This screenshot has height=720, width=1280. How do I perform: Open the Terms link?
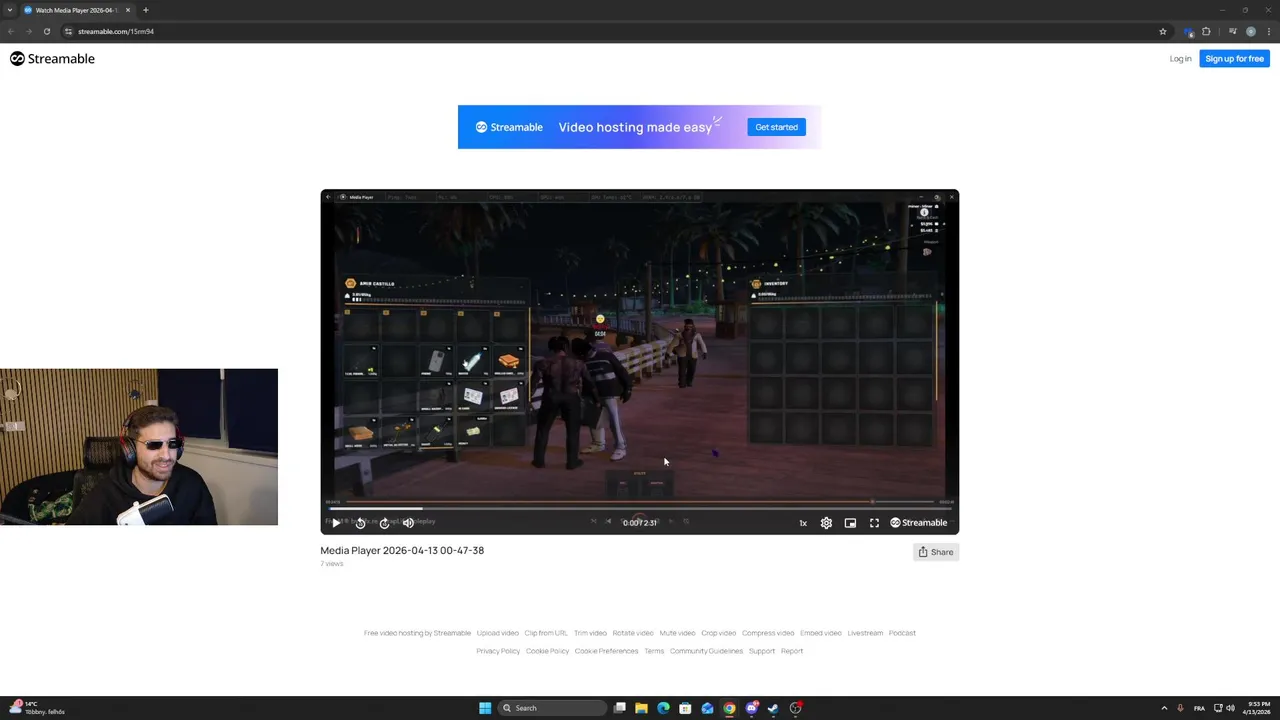(x=654, y=651)
